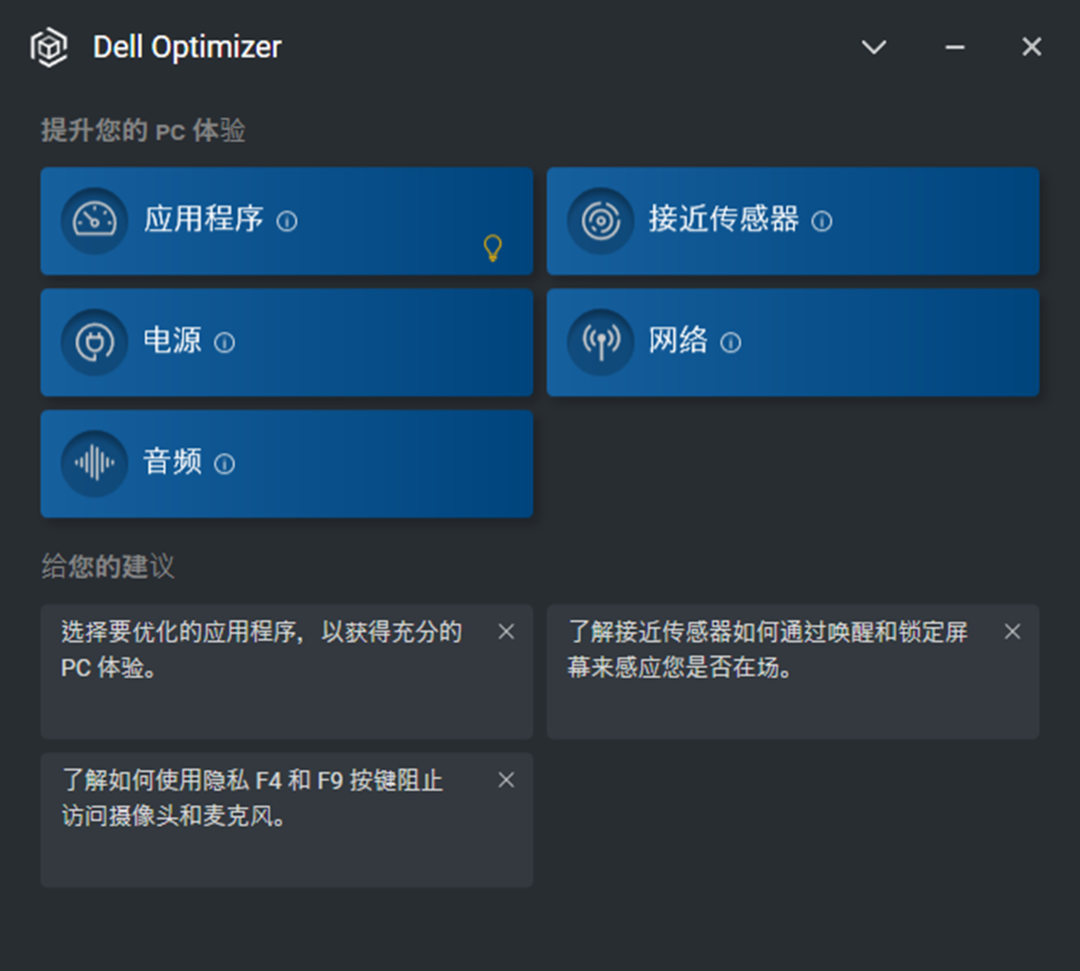Open the info icon next to 音频
Viewport: 1080px width, 971px height.
(225, 464)
